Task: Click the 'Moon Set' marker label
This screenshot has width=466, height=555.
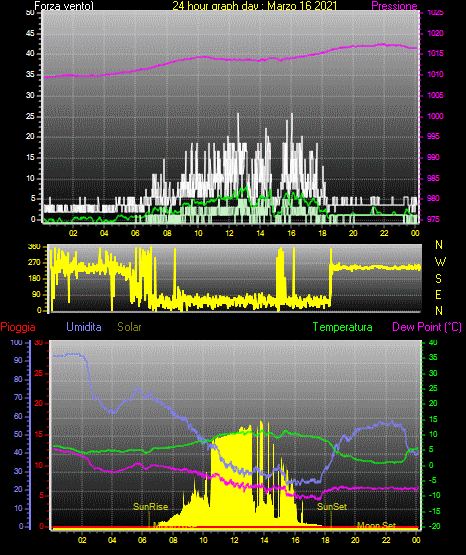Action: (376, 526)
